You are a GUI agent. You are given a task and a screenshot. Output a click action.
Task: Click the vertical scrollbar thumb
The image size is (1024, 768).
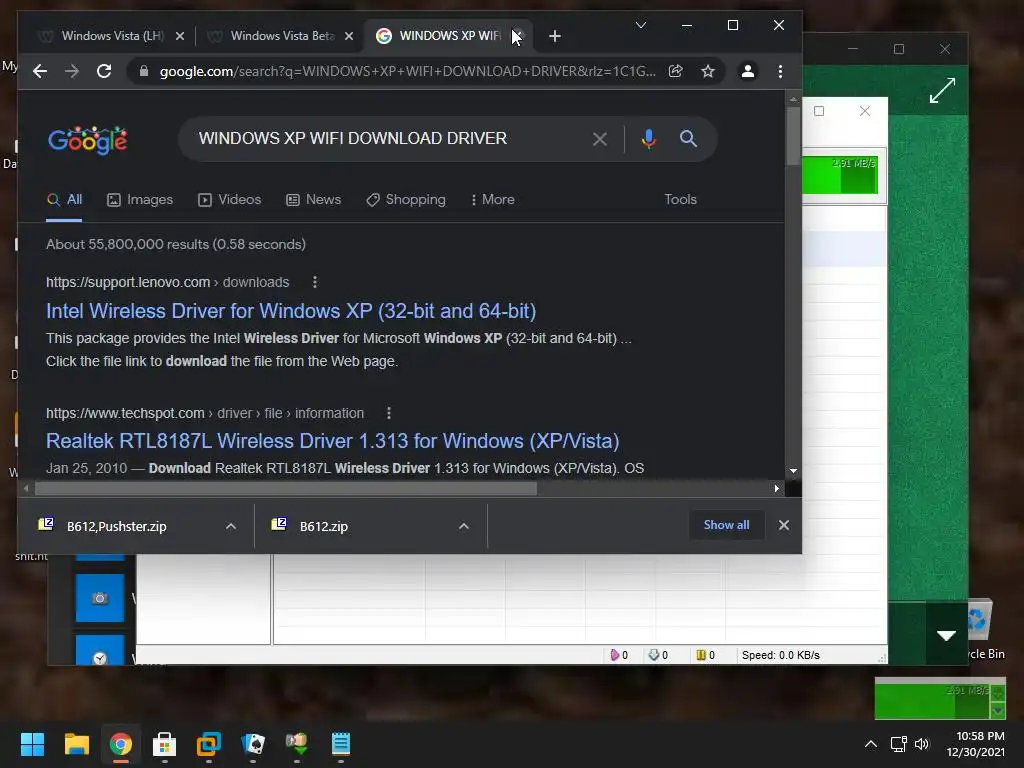pyautogui.click(x=793, y=136)
